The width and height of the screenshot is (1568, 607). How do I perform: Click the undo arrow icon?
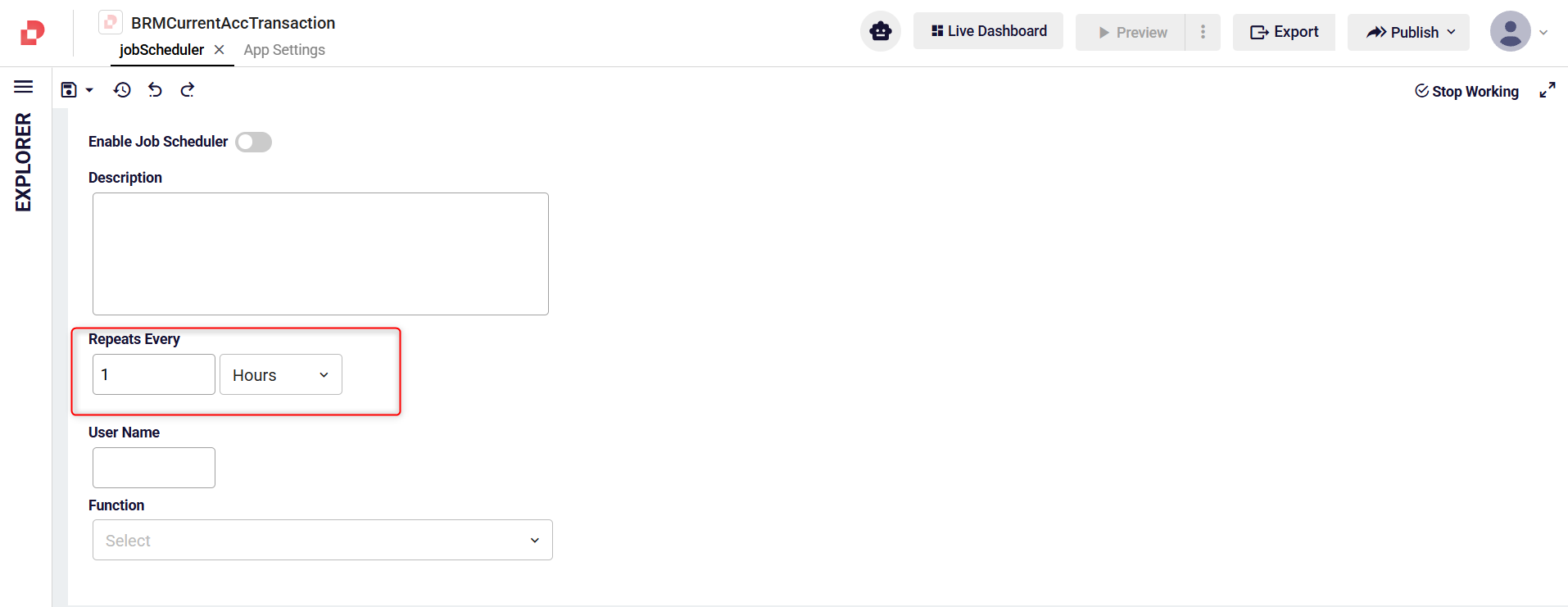pos(155,90)
